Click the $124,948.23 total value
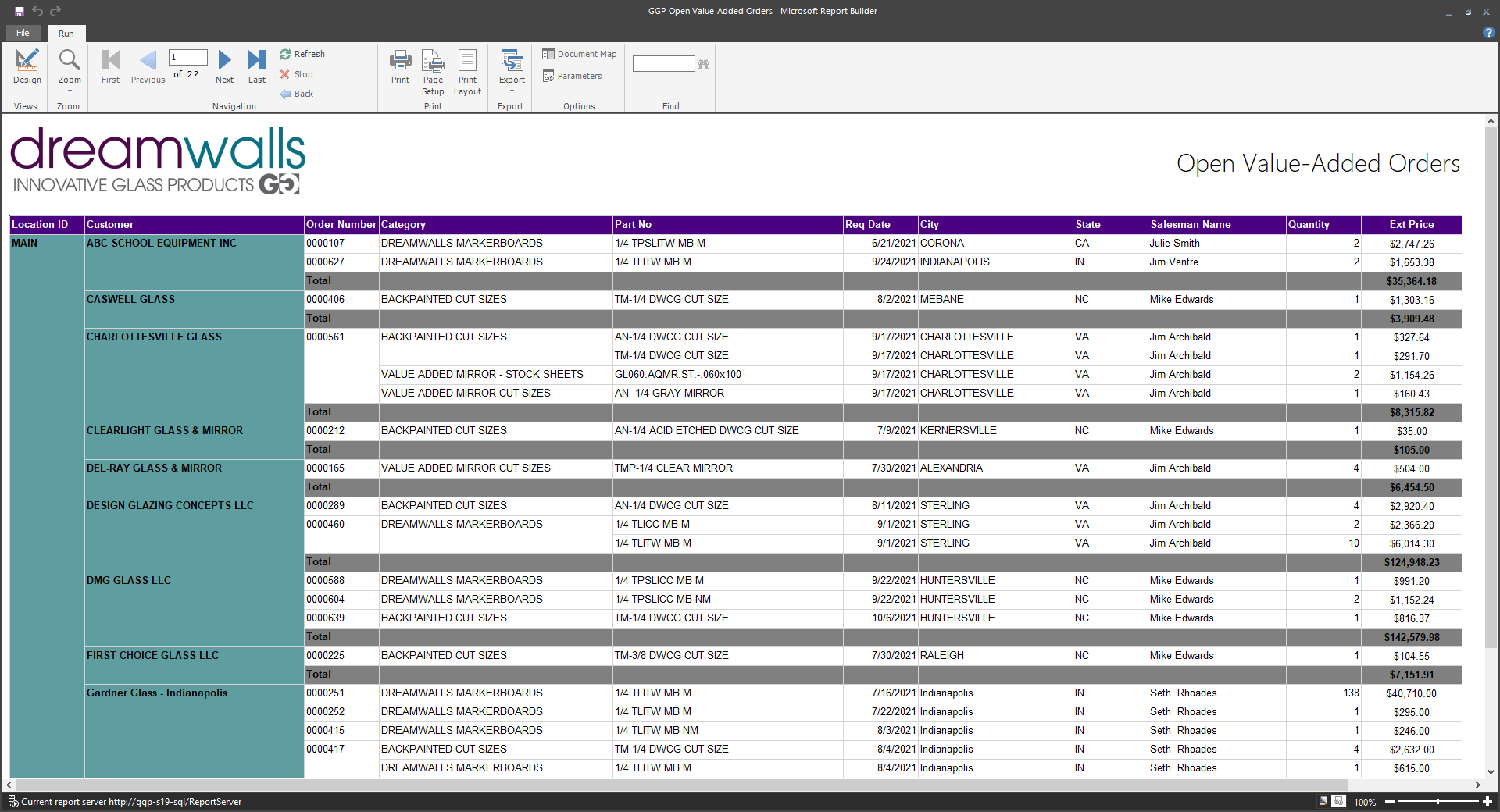Viewport: 1500px width, 812px height. click(1411, 562)
